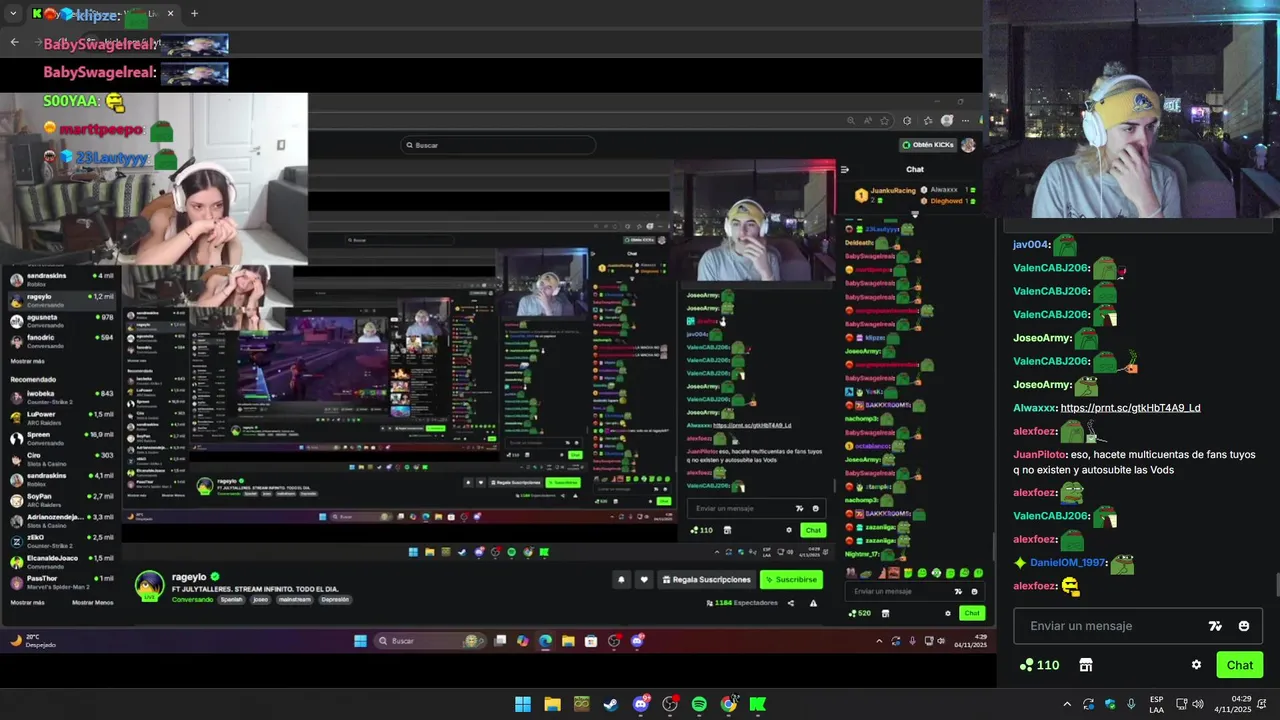The height and width of the screenshot is (720, 1280).
Task: Check the 110 channel points balance
Action: 1040,665
